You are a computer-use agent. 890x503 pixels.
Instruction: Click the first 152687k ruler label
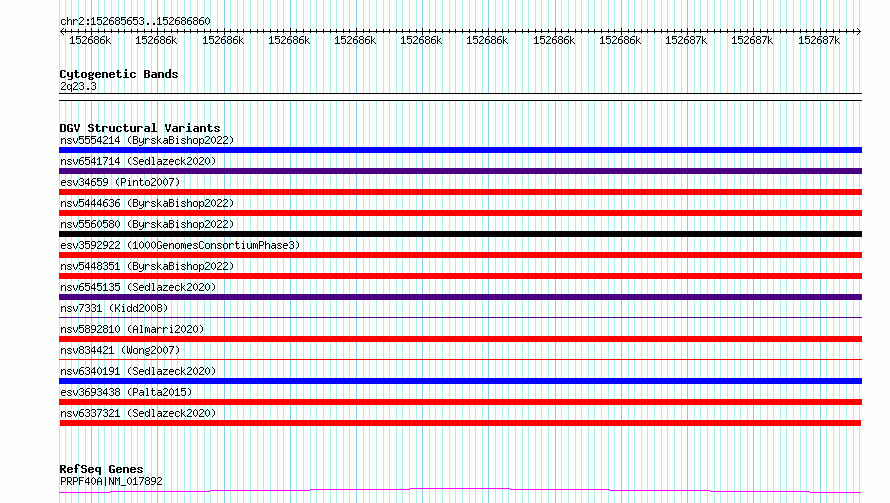(686, 40)
